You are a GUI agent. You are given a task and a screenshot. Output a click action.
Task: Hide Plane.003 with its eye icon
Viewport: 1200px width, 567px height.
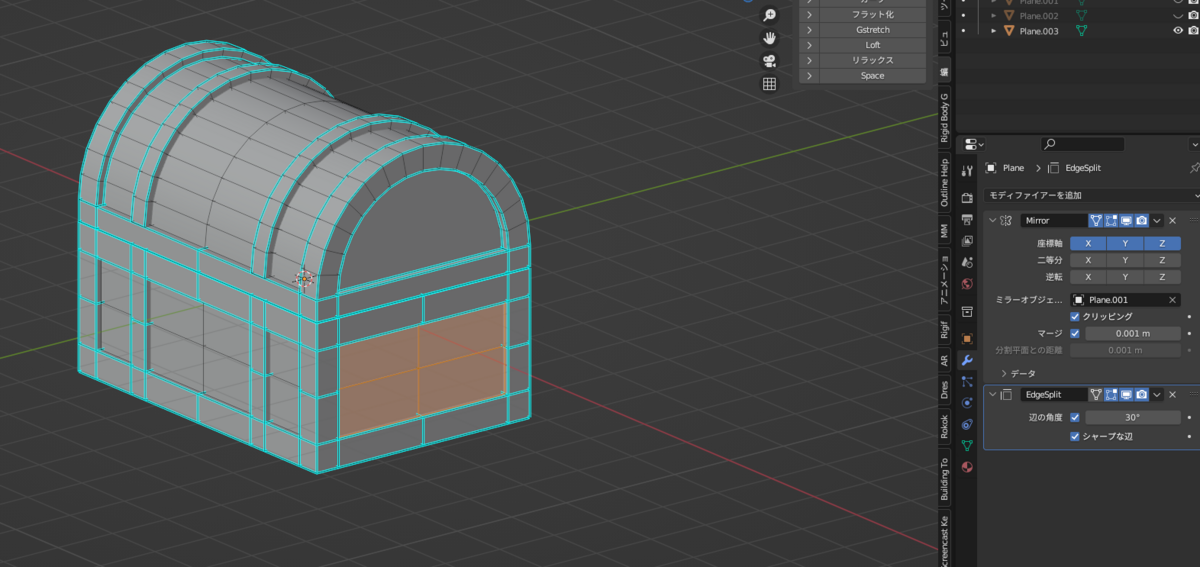[1178, 31]
